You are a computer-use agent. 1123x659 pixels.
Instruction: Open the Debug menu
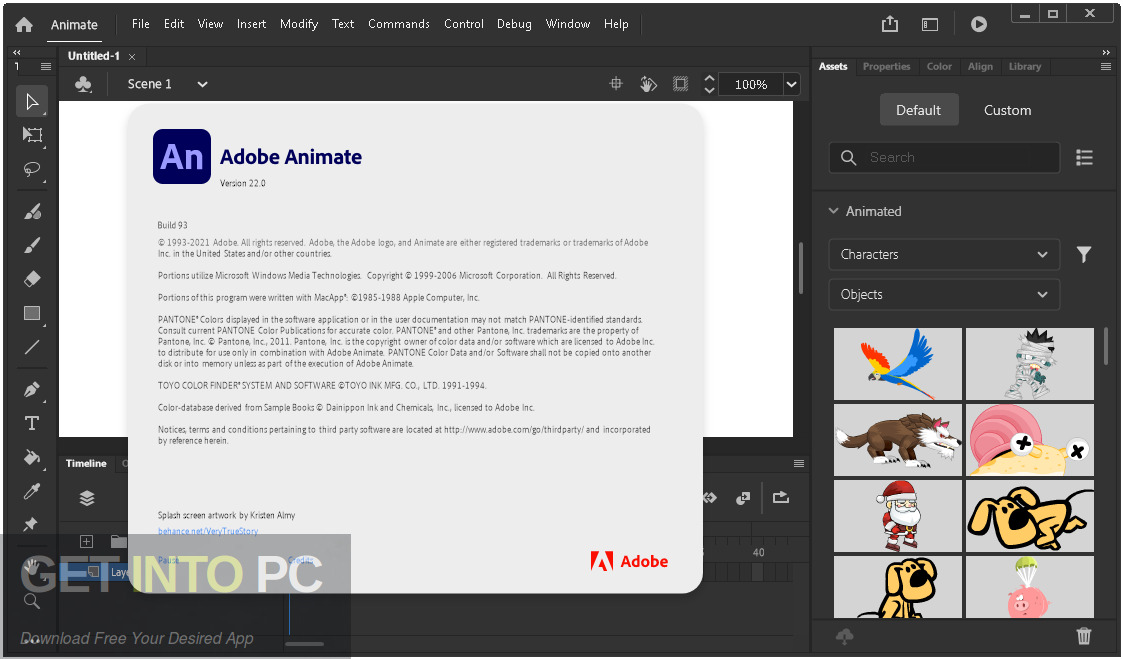pyautogui.click(x=514, y=24)
